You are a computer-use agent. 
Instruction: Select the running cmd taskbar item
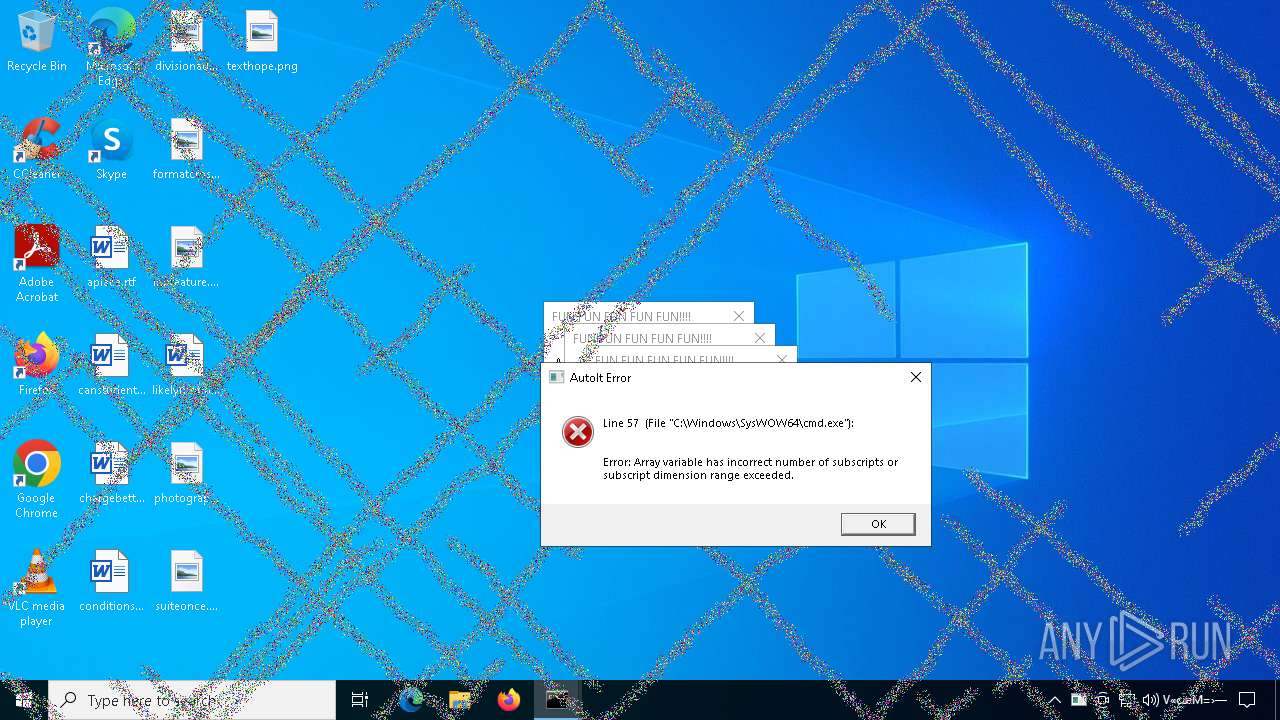557,700
